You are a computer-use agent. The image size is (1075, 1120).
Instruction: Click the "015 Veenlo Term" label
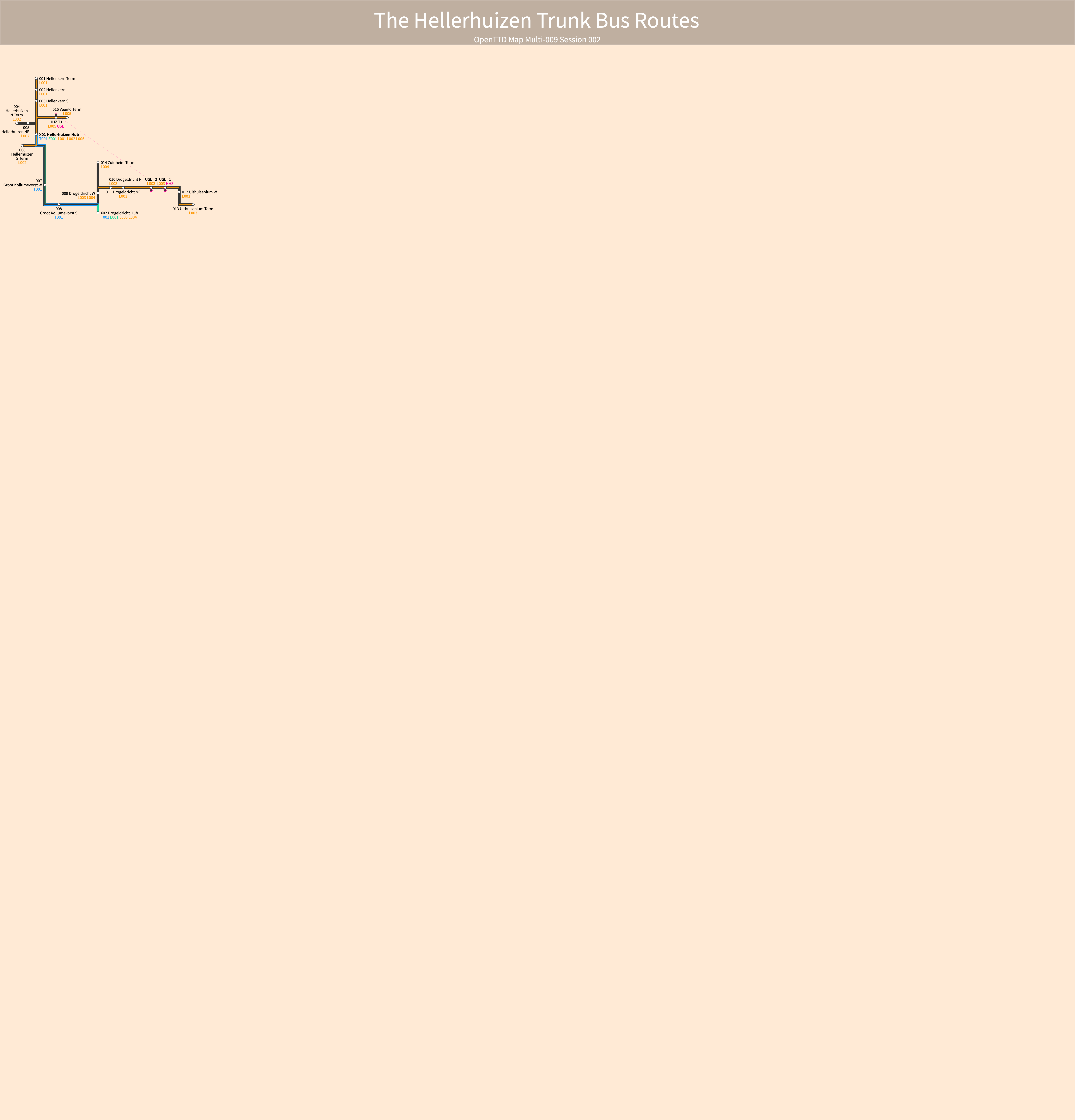coord(67,110)
